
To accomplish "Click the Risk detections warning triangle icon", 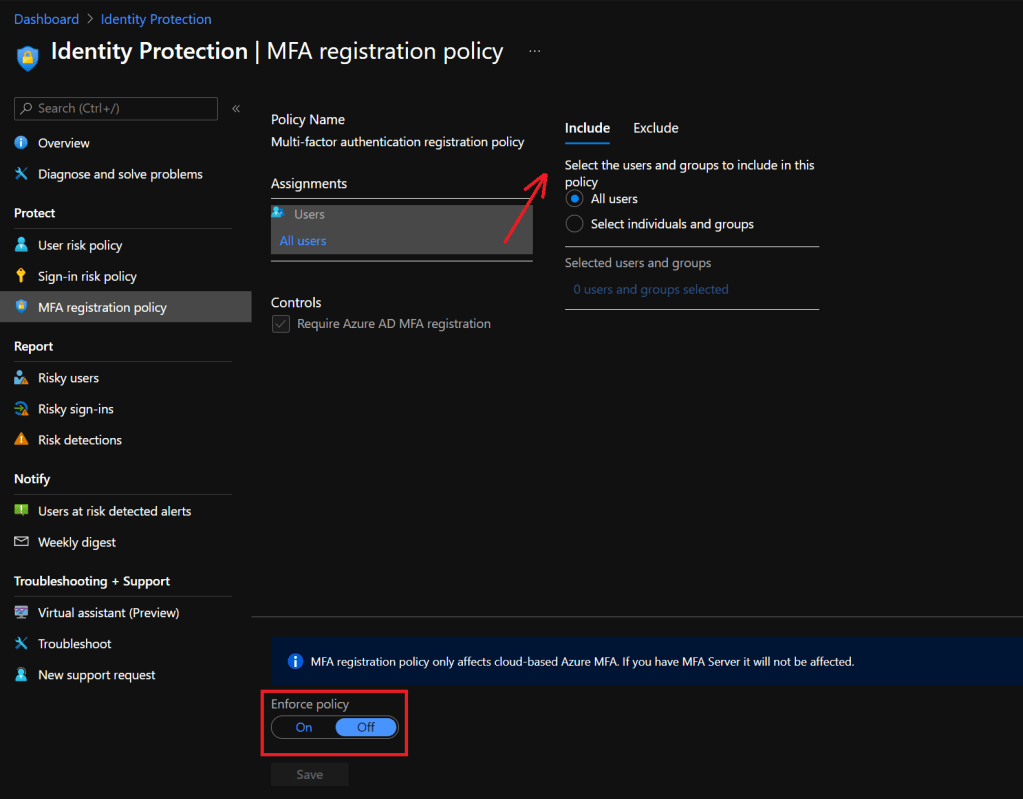I will click(21, 440).
